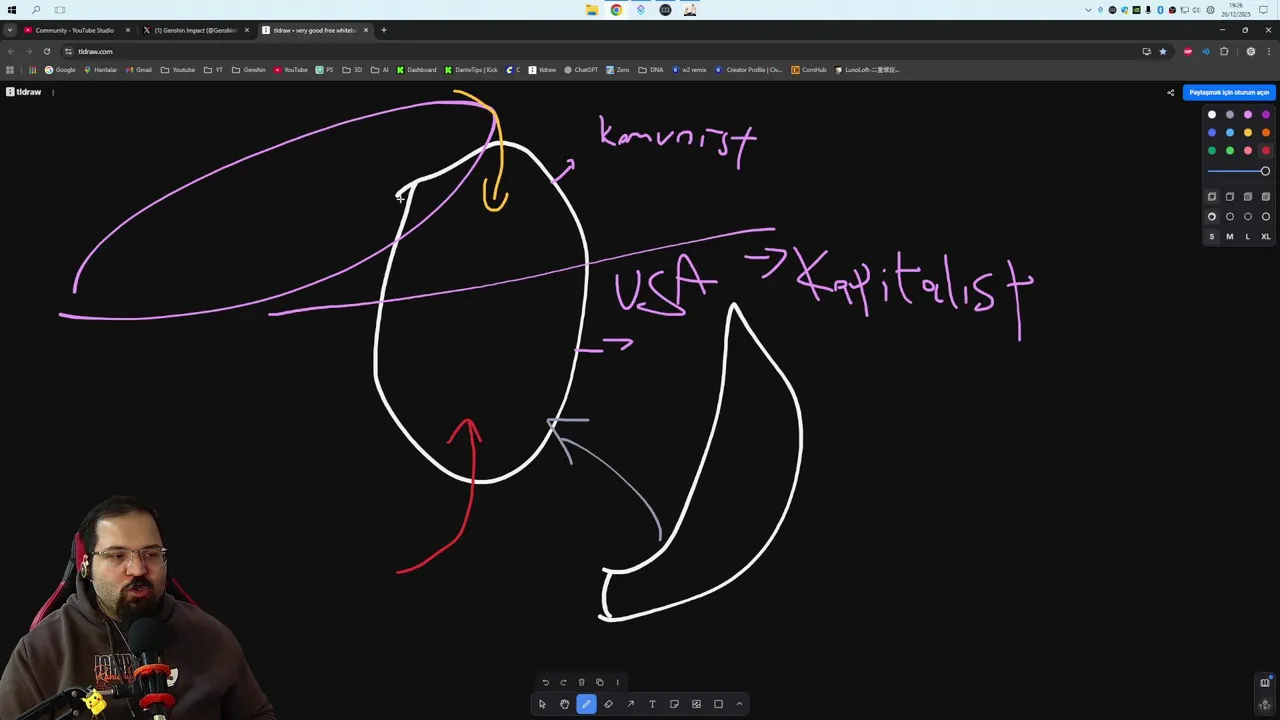Set stroke size to M

(1230, 237)
